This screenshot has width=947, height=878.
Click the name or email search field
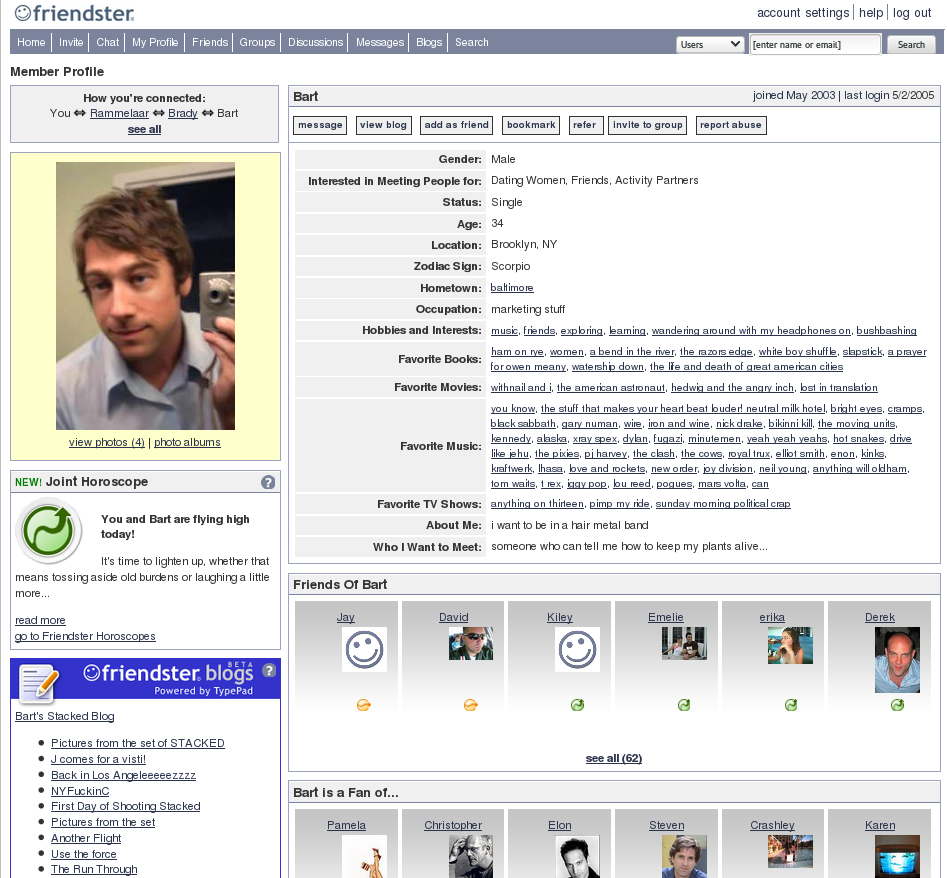pyautogui.click(x=813, y=44)
